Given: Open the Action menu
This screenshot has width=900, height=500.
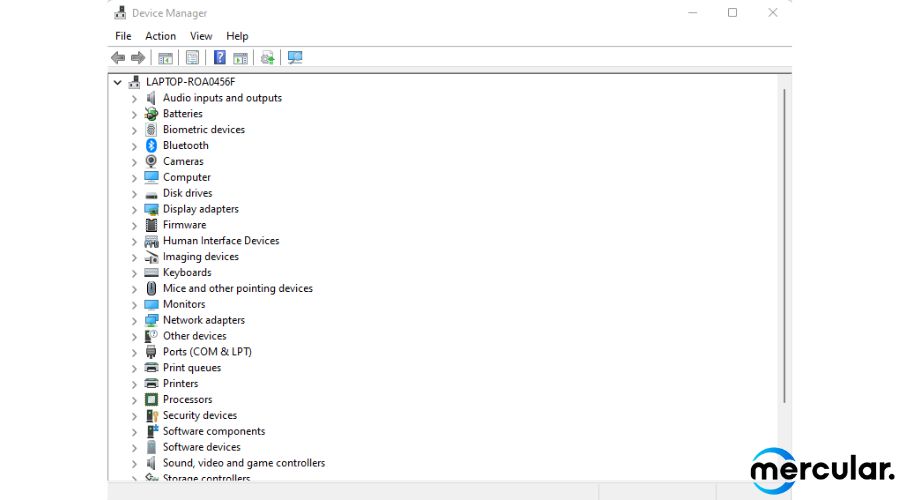Looking at the screenshot, I should tap(160, 36).
